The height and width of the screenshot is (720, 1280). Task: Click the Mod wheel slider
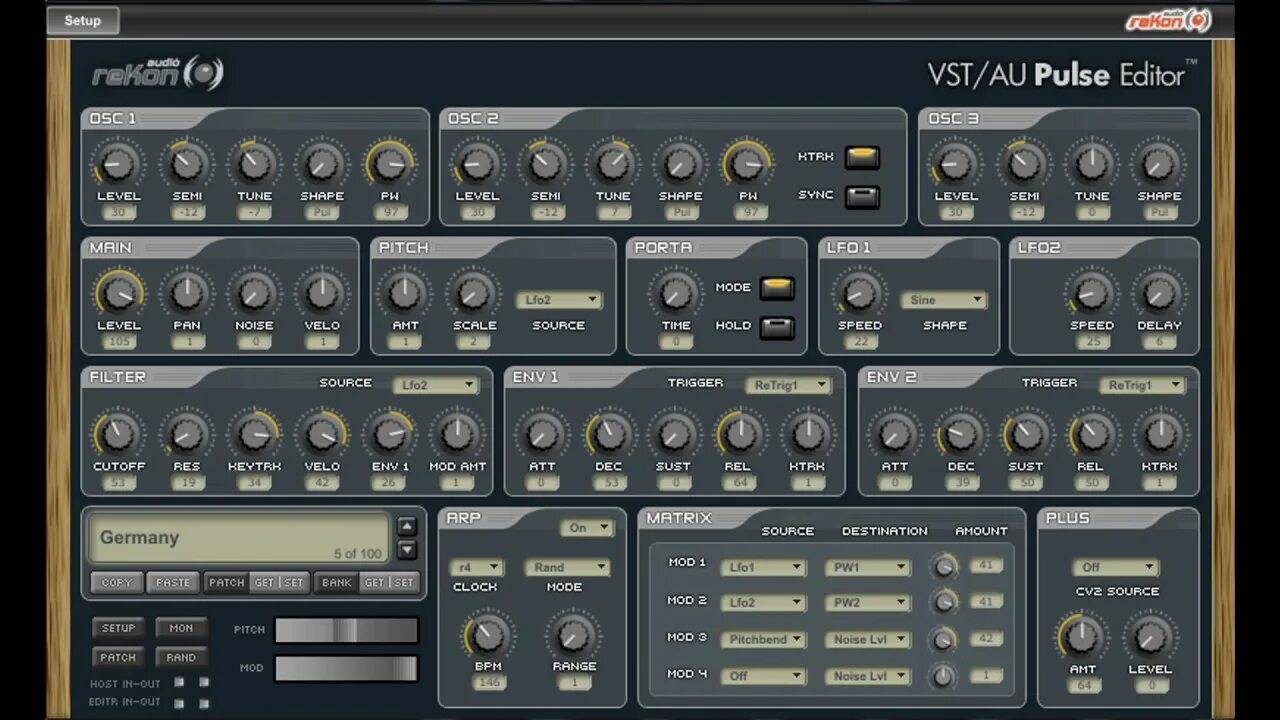tap(346, 668)
